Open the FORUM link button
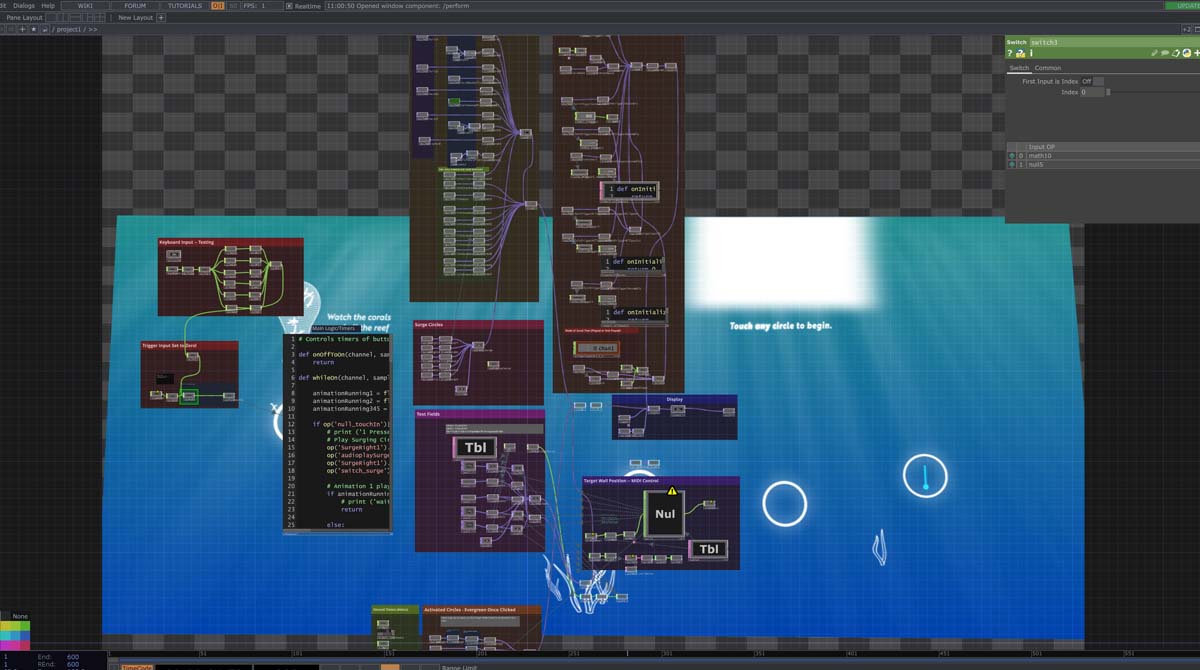Viewport: 1200px width, 670px height. [x=135, y=6]
